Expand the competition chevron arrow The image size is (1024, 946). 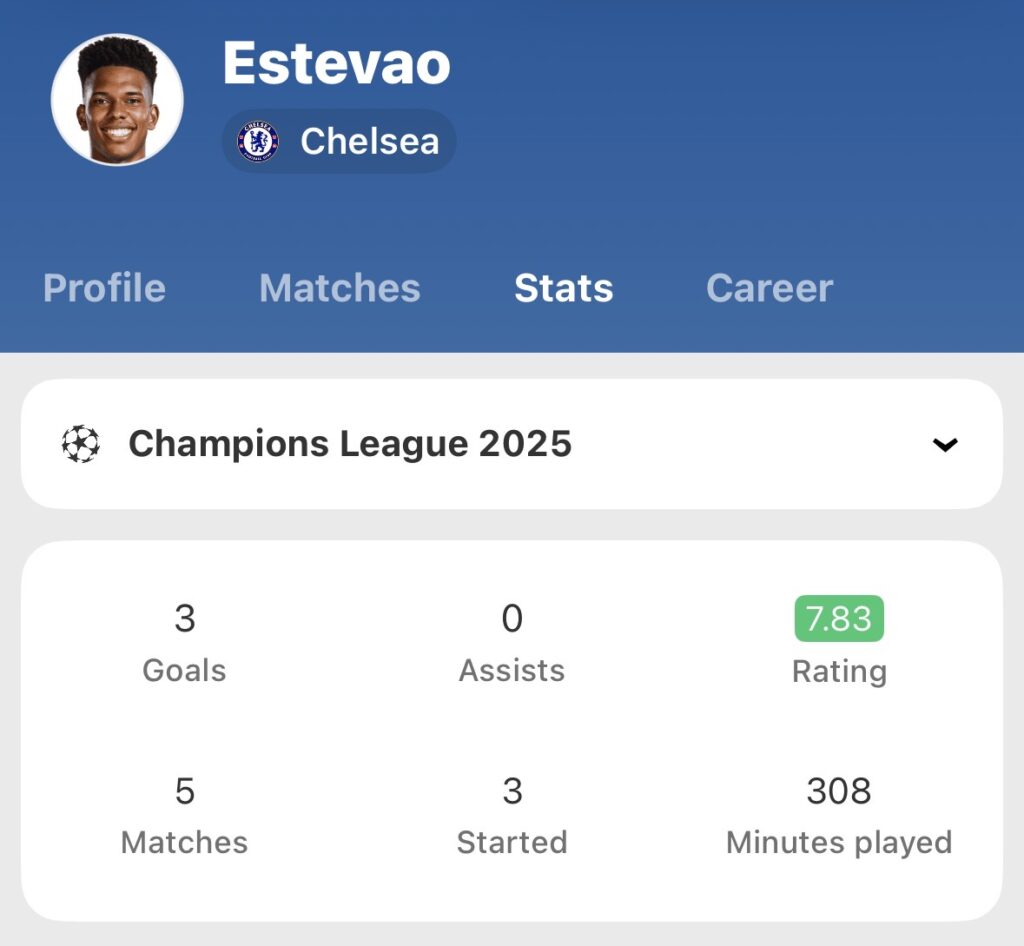[x=944, y=445]
